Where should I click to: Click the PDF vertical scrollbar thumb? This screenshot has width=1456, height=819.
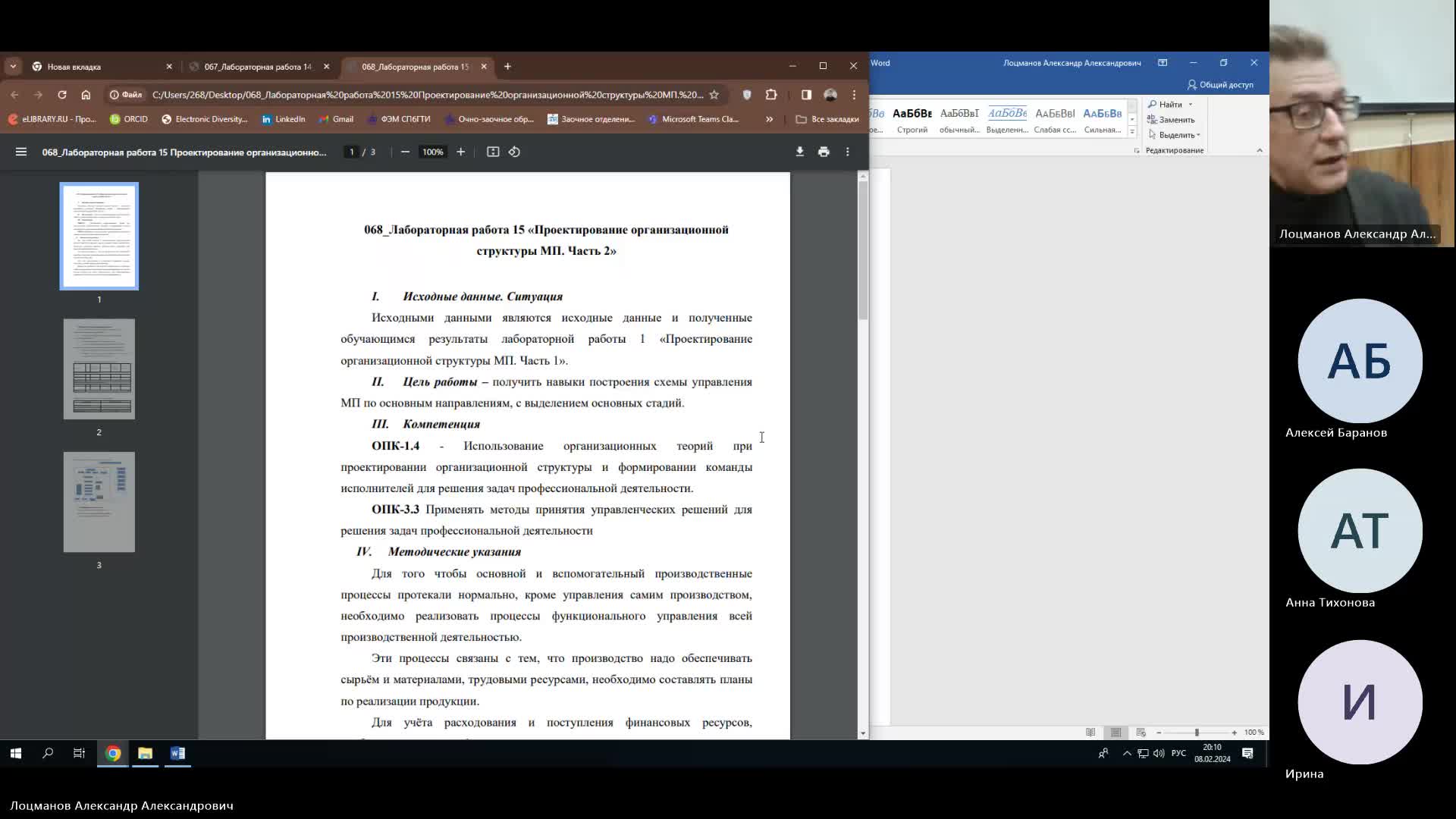(x=862, y=250)
